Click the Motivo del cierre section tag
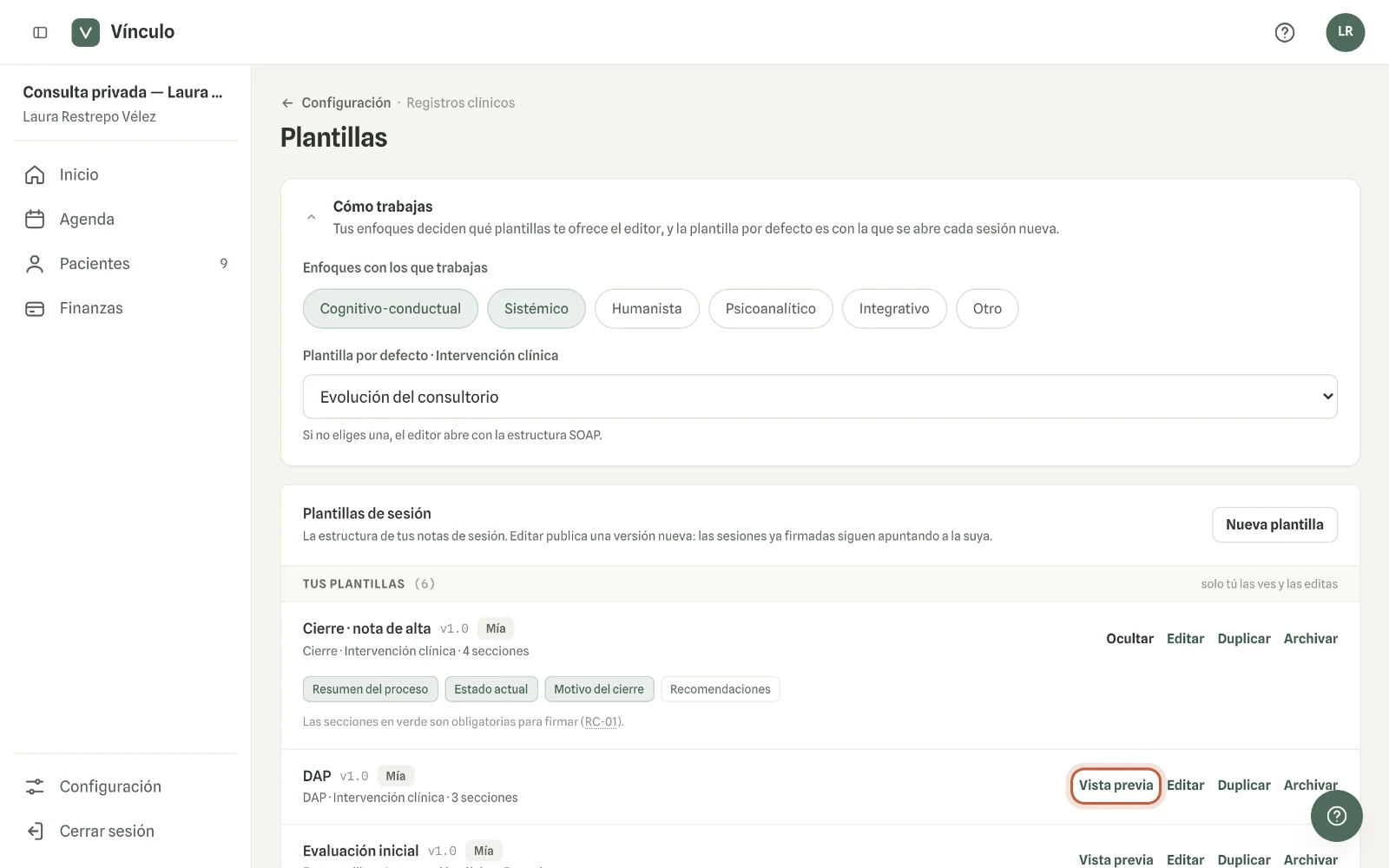Viewport: 1389px width, 868px height. click(599, 689)
